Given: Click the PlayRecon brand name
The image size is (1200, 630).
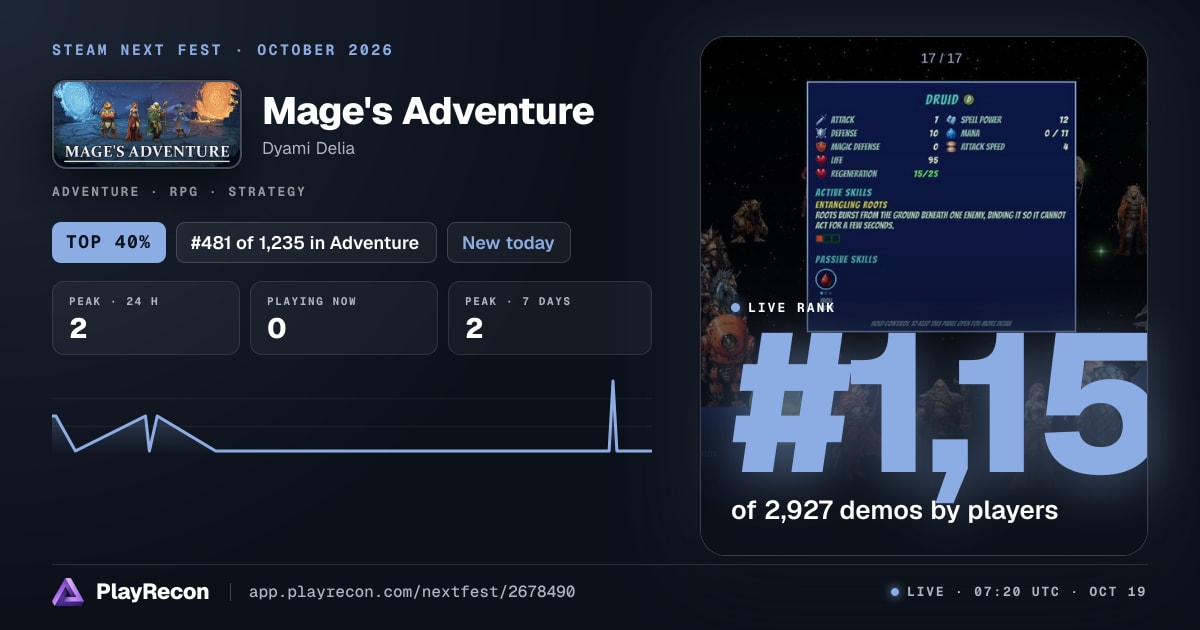Looking at the screenshot, I should coord(152,592).
